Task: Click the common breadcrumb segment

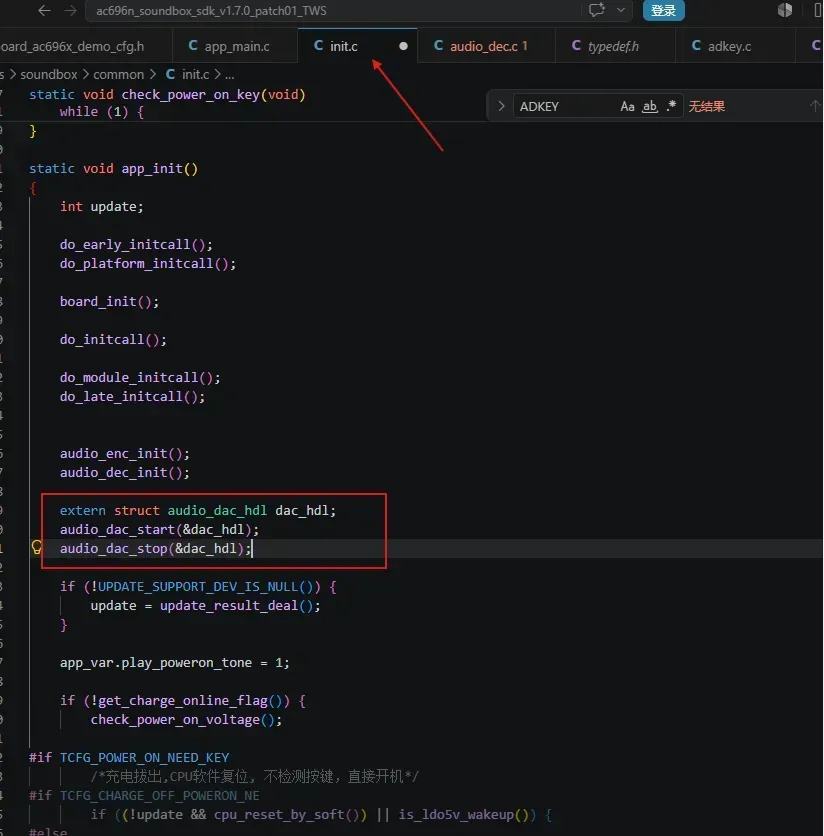Action: (x=118, y=75)
